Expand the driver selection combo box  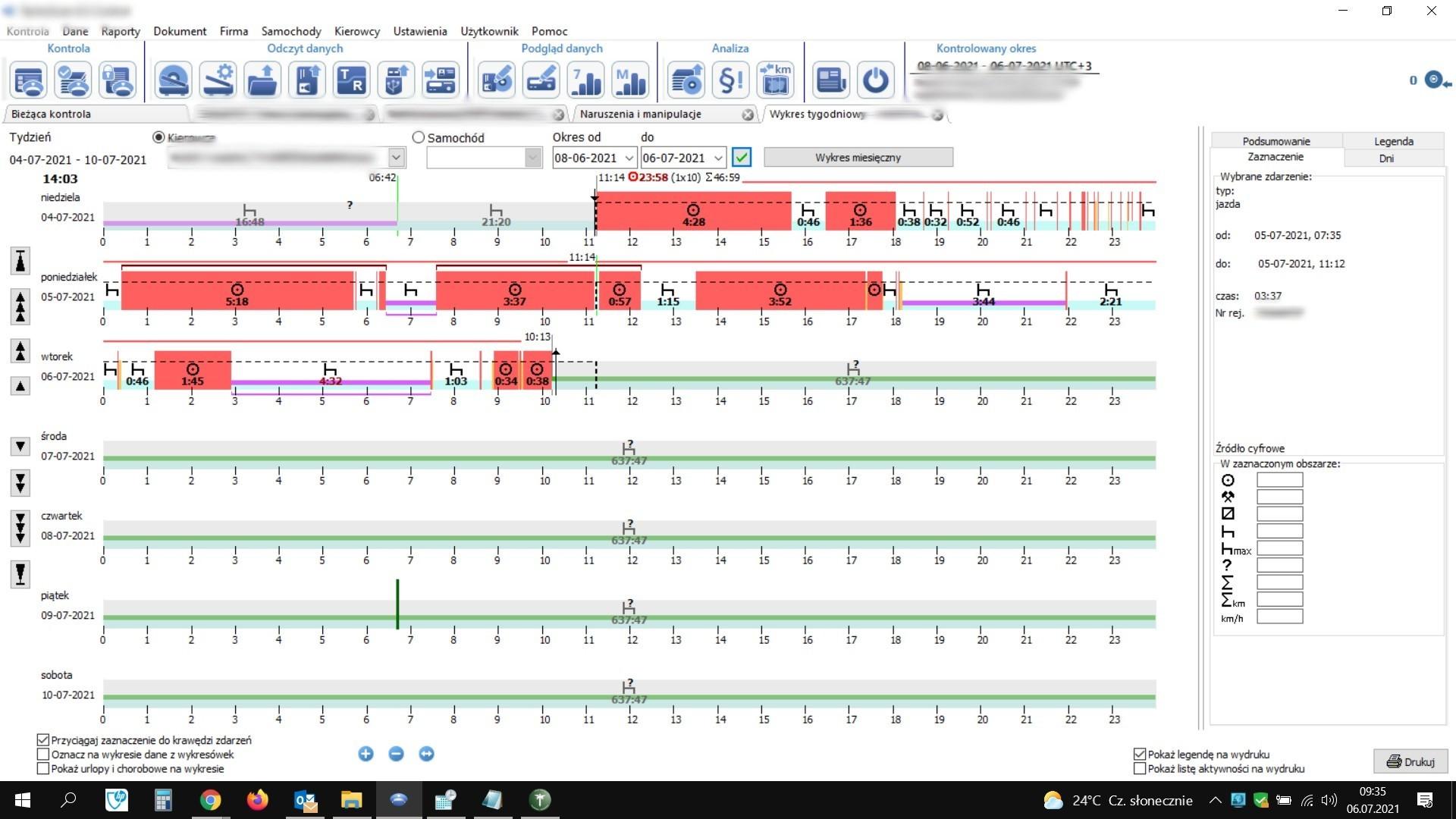tap(396, 158)
